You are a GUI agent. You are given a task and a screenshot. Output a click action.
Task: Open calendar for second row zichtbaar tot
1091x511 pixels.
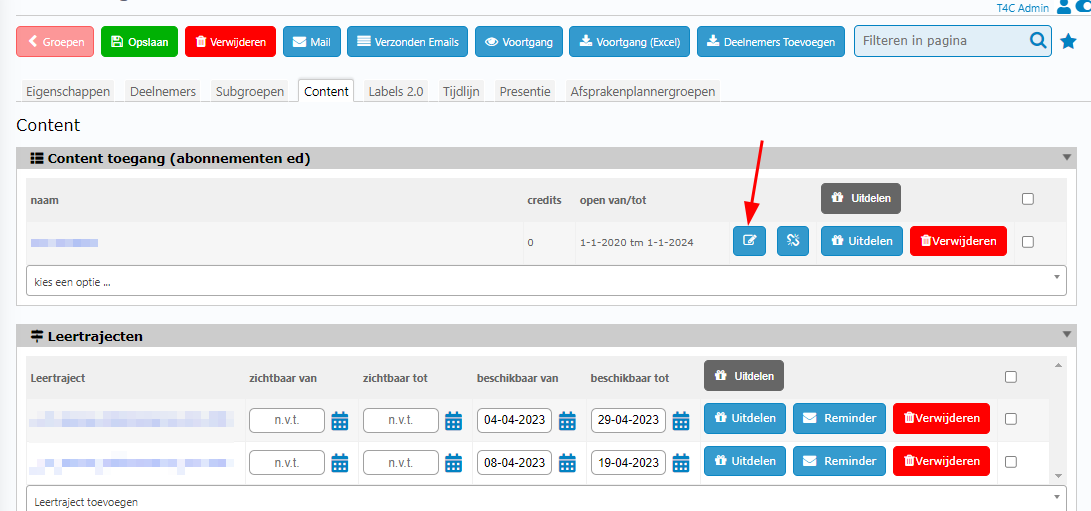pyautogui.click(x=454, y=462)
